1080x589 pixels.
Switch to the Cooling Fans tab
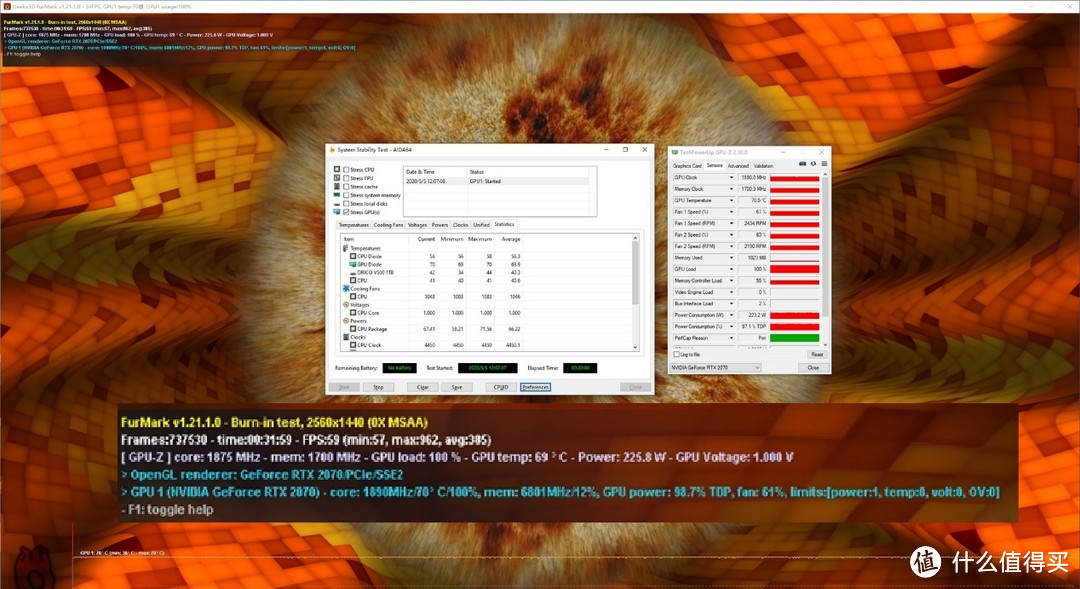388,225
